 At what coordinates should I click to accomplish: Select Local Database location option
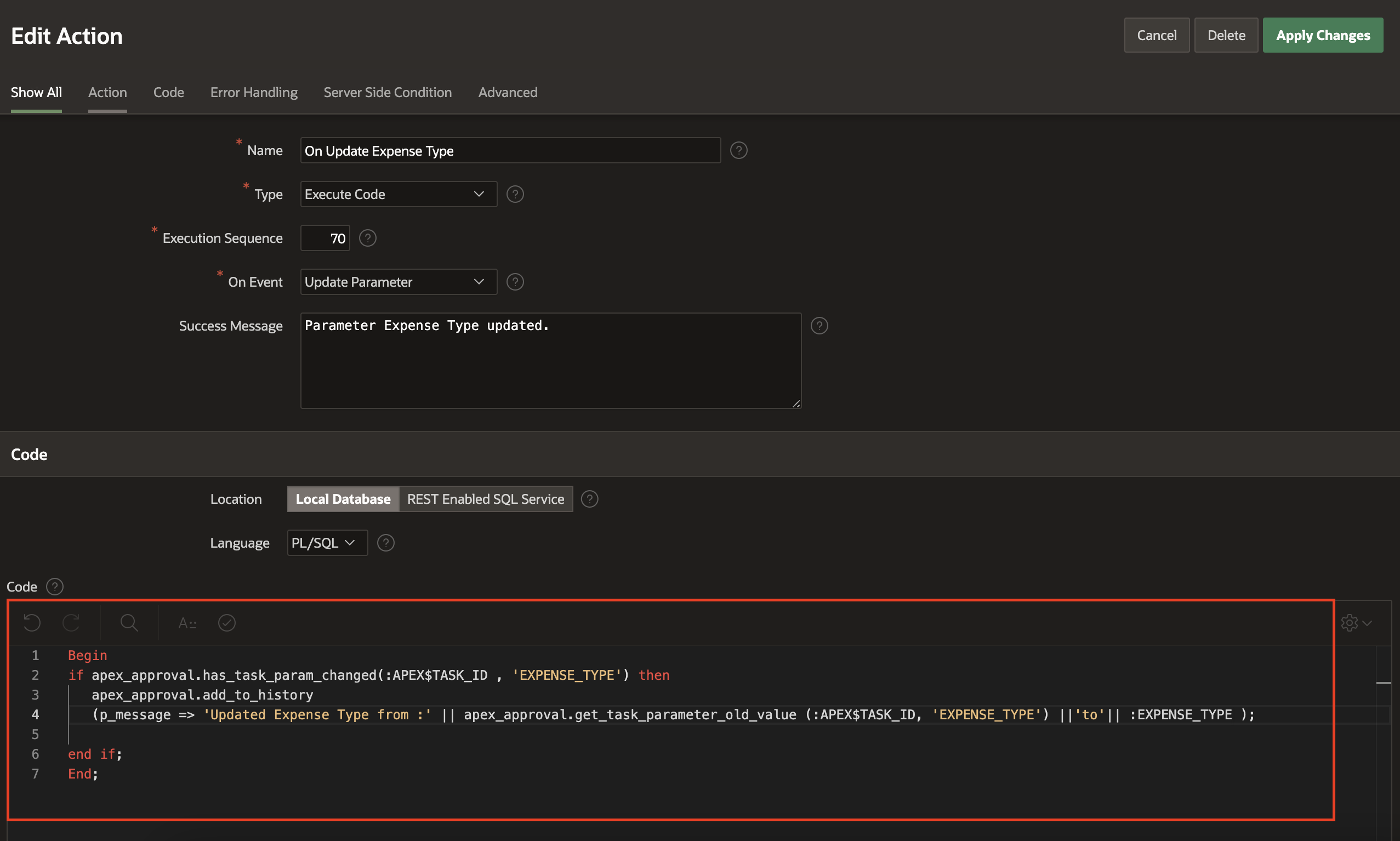pos(343,499)
